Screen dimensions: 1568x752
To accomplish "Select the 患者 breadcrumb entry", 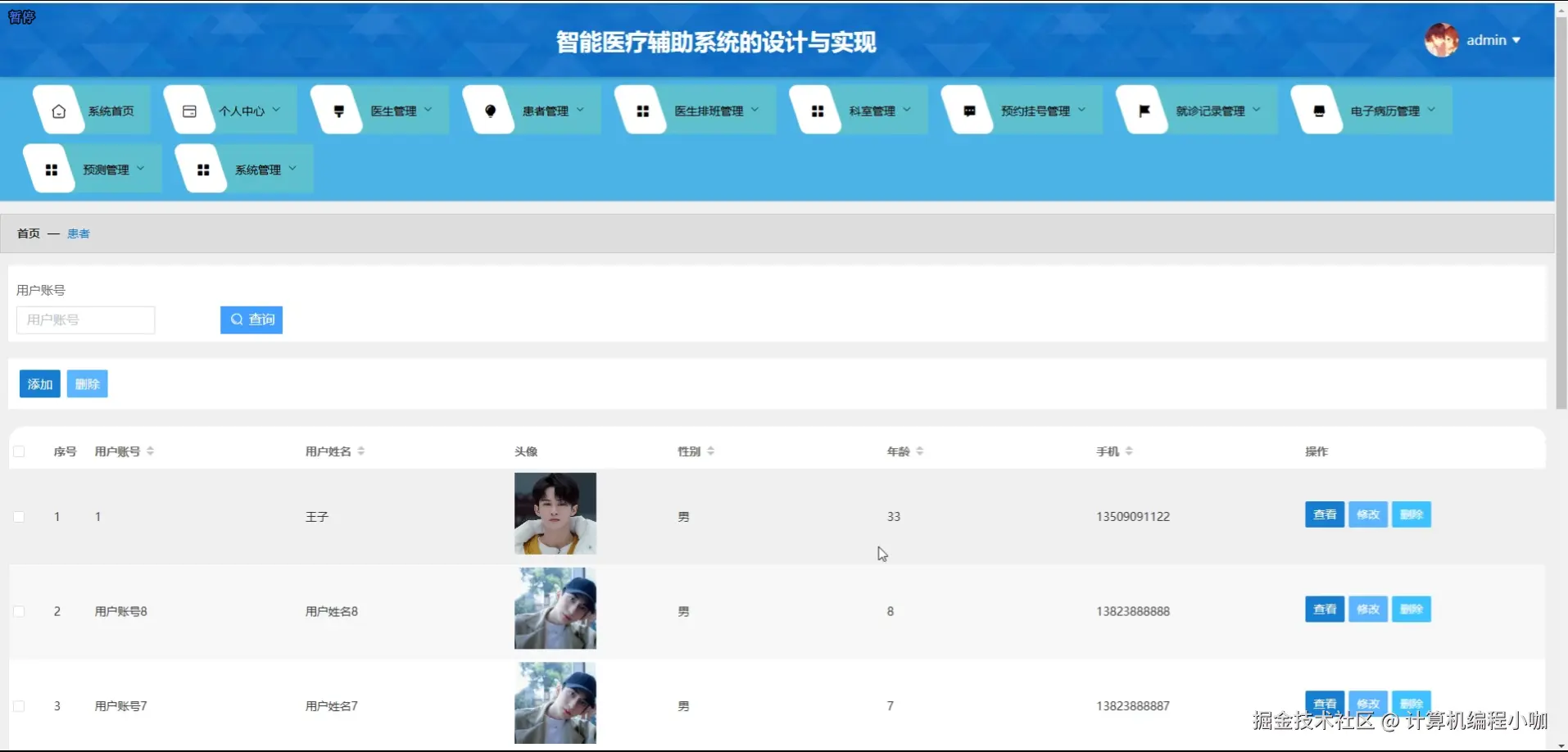I will tap(78, 233).
